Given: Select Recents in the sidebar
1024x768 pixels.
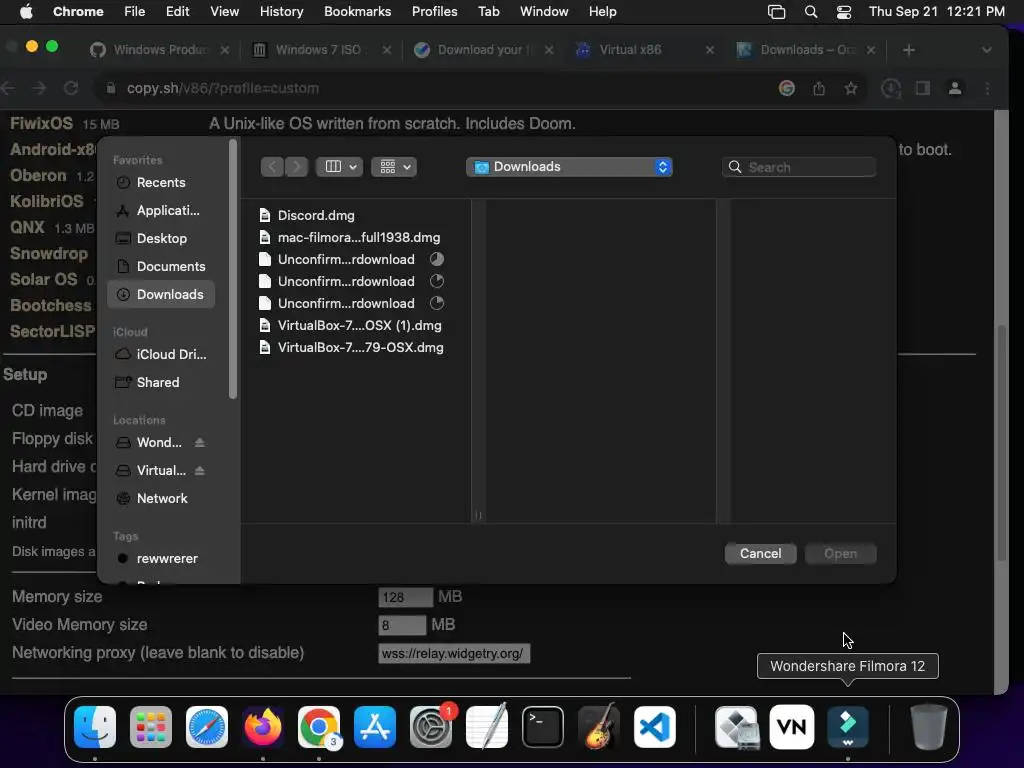Looking at the screenshot, I should (161, 183).
